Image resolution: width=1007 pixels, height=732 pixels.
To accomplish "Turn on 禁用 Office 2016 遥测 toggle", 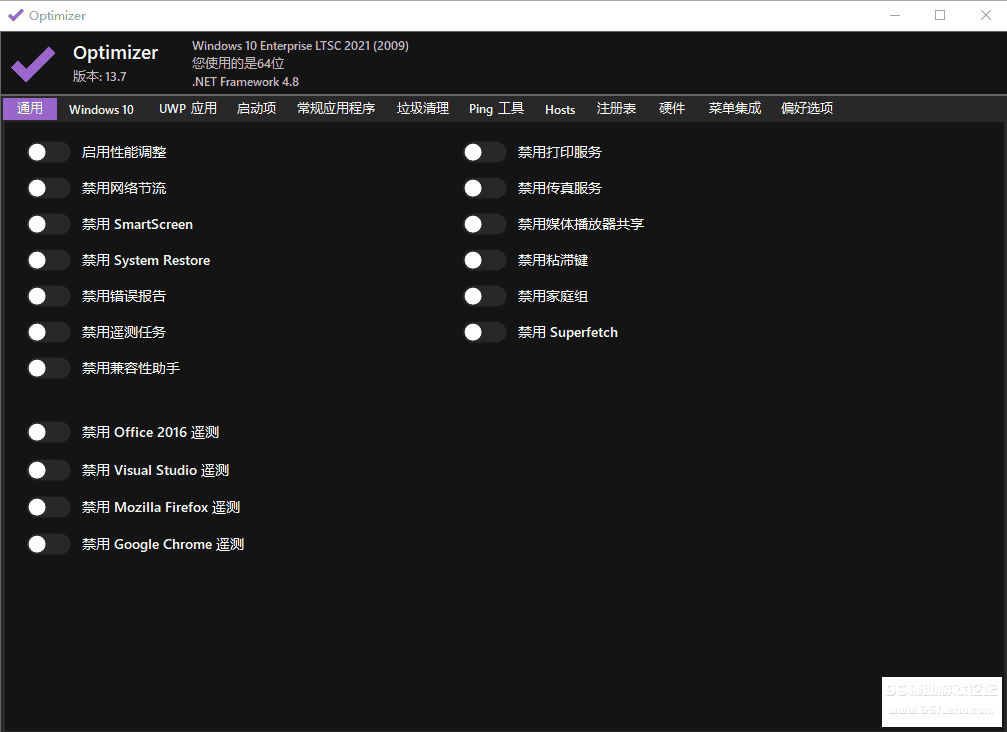I will 48,432.
